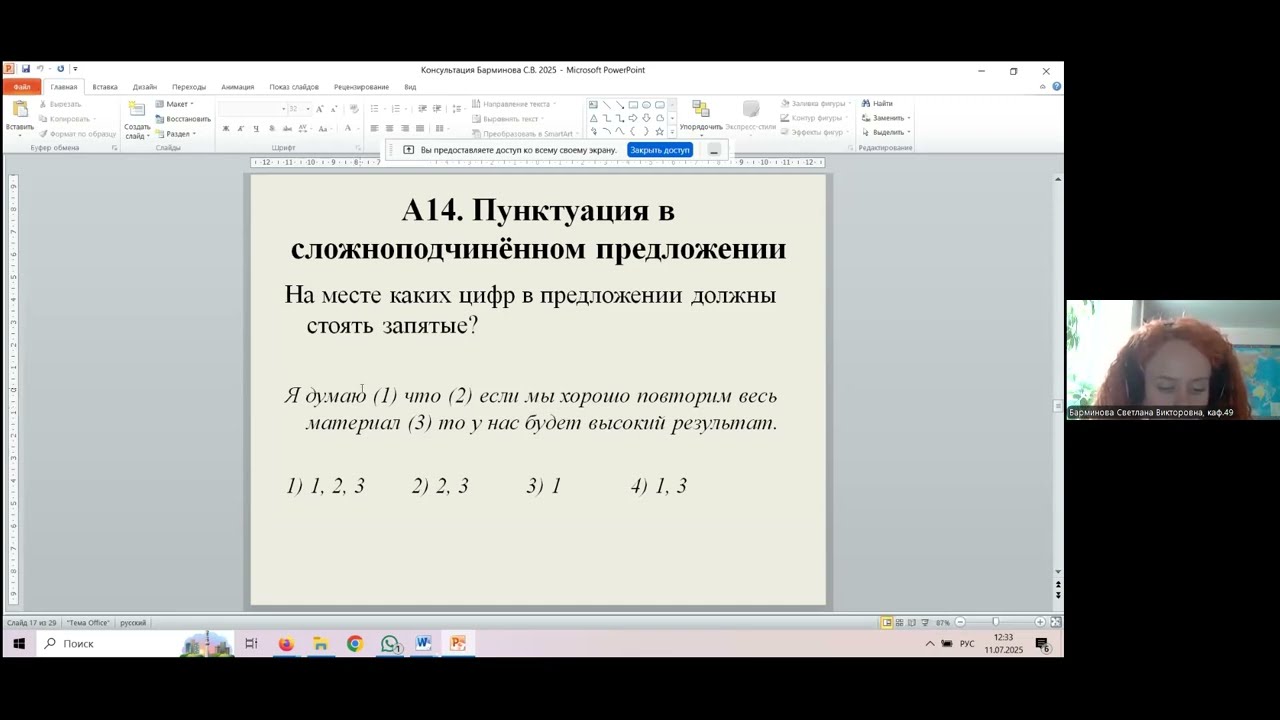Increase the font size with the large A button
Viewport: 1280px width, 720px height.
click(x=320, y=108)
